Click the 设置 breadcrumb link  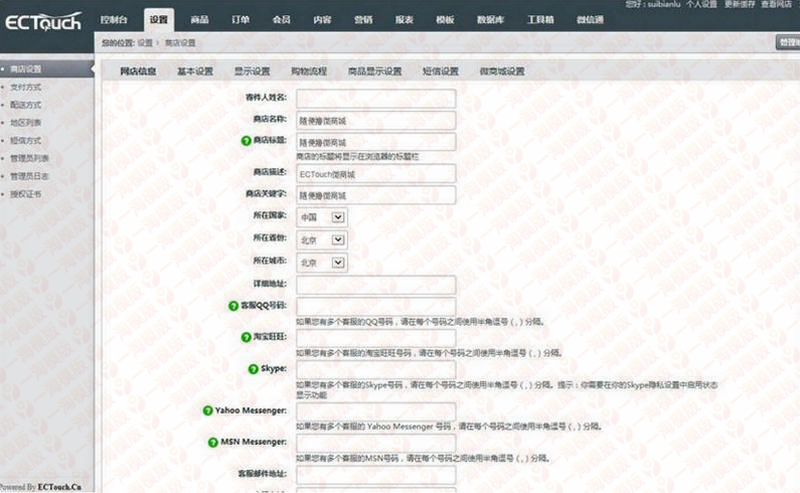(x=145, y=43)
